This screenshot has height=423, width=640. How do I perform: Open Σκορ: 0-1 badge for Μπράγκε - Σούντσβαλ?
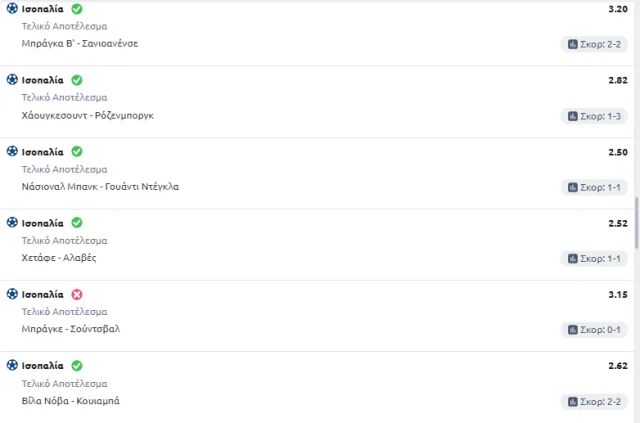(594, 330)
